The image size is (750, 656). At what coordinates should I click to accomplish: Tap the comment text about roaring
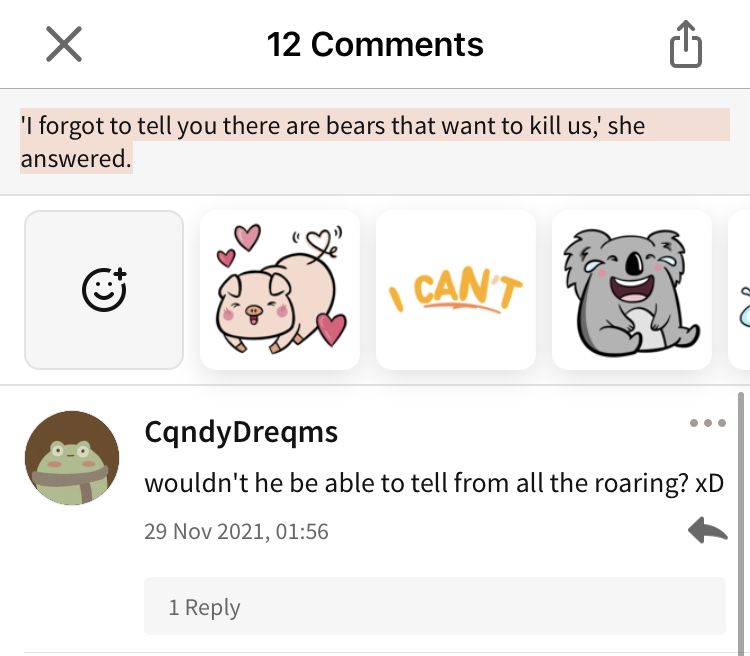point(434,483)
